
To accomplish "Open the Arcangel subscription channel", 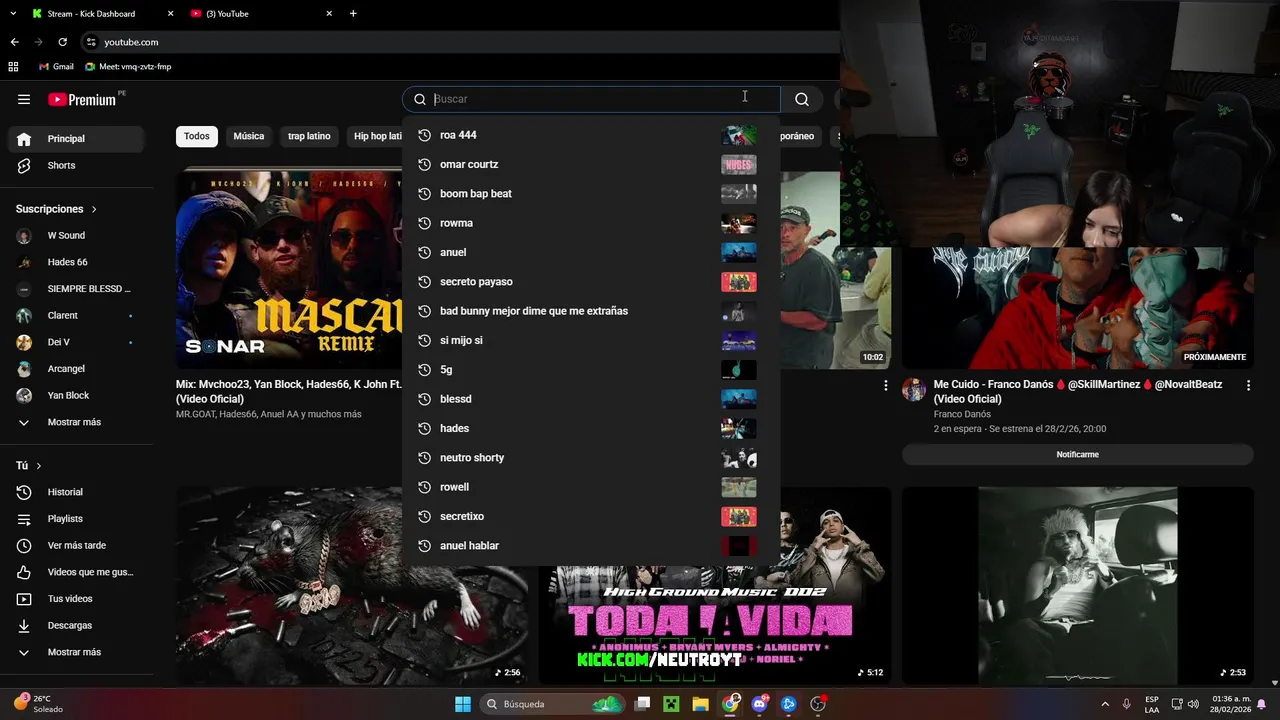I will 76,369.
